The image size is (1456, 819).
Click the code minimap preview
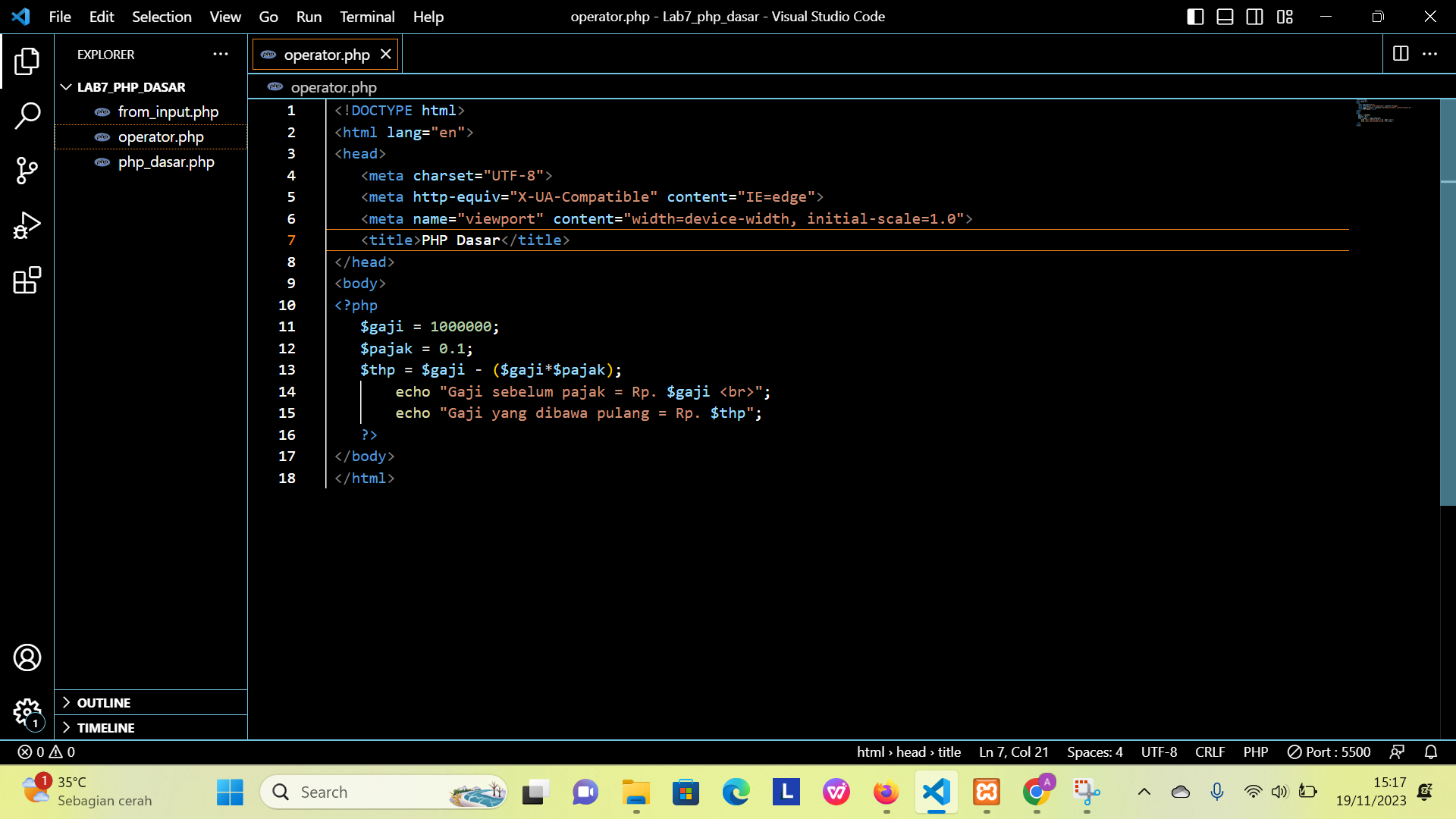(1385, 112)
